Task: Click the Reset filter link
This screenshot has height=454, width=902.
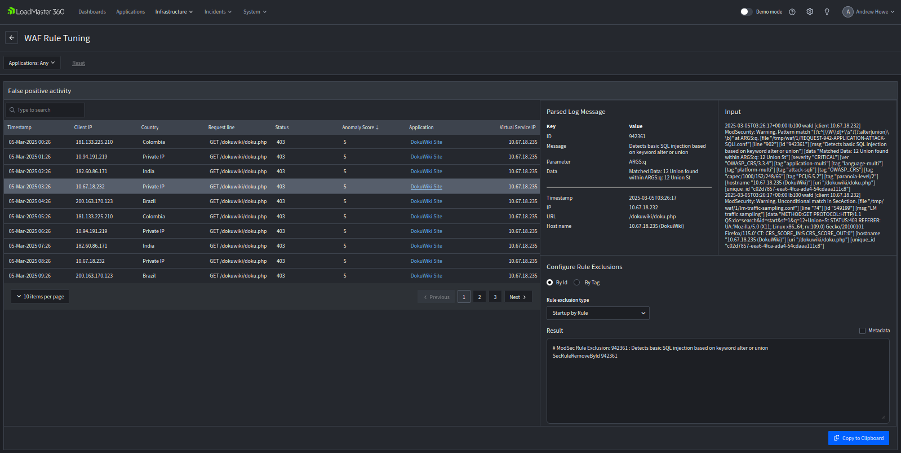Action: 78,62
